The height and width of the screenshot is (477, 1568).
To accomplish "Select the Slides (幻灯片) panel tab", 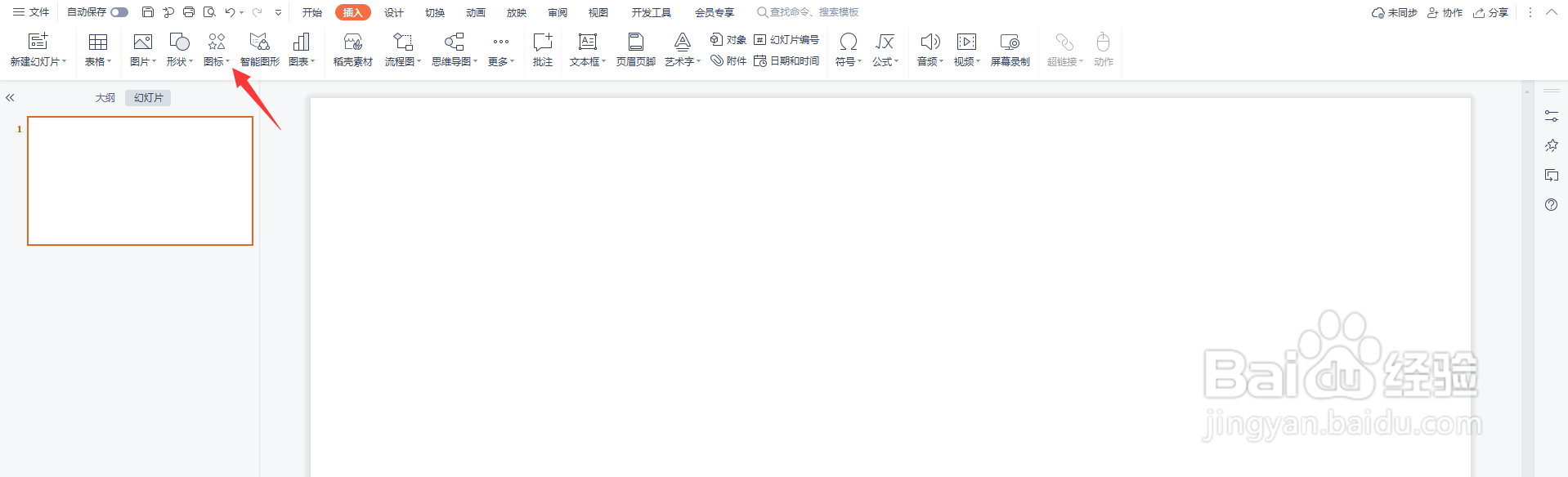I will 149,97.
